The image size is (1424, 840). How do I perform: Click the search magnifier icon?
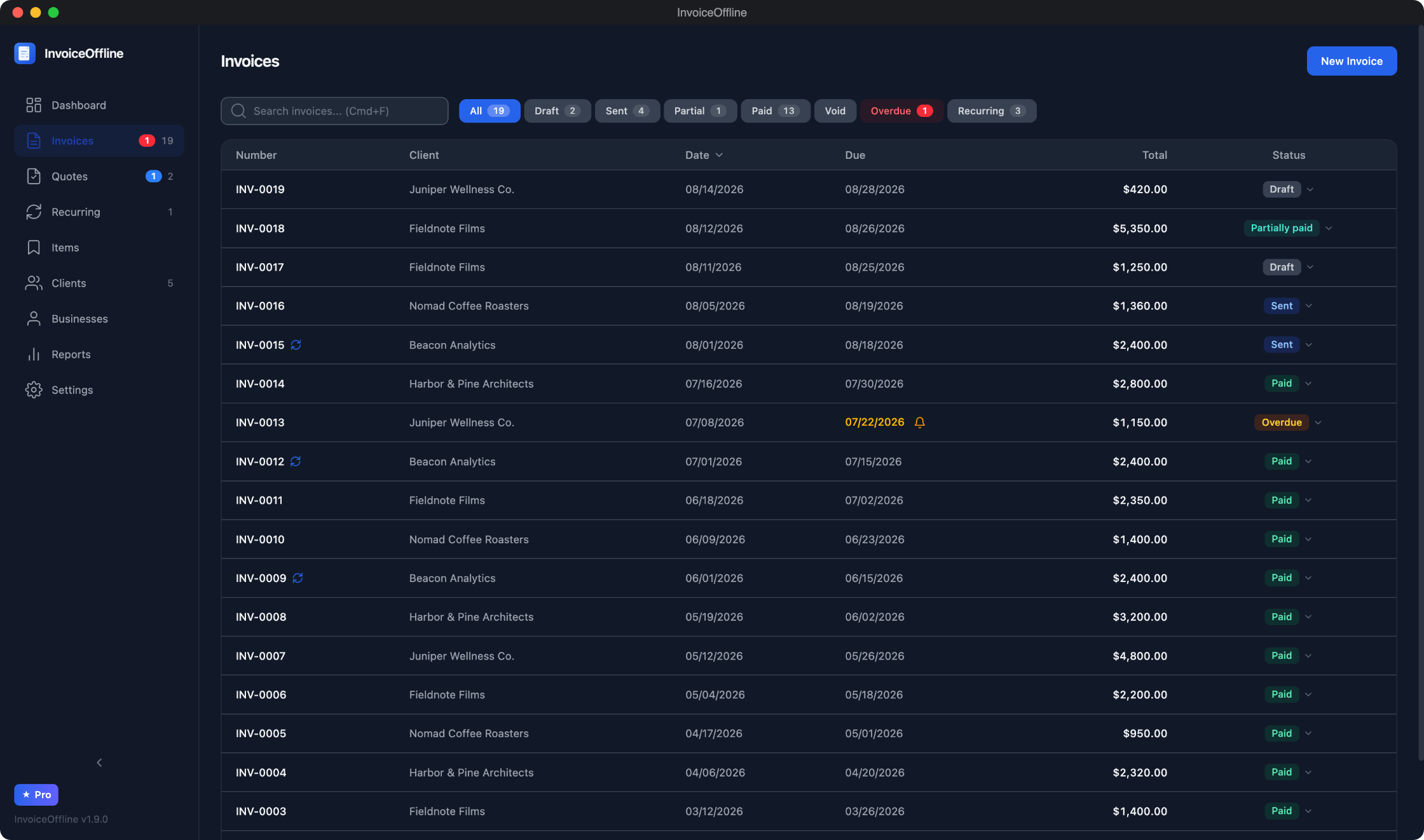pyautogui.click(x=238, y=111)
